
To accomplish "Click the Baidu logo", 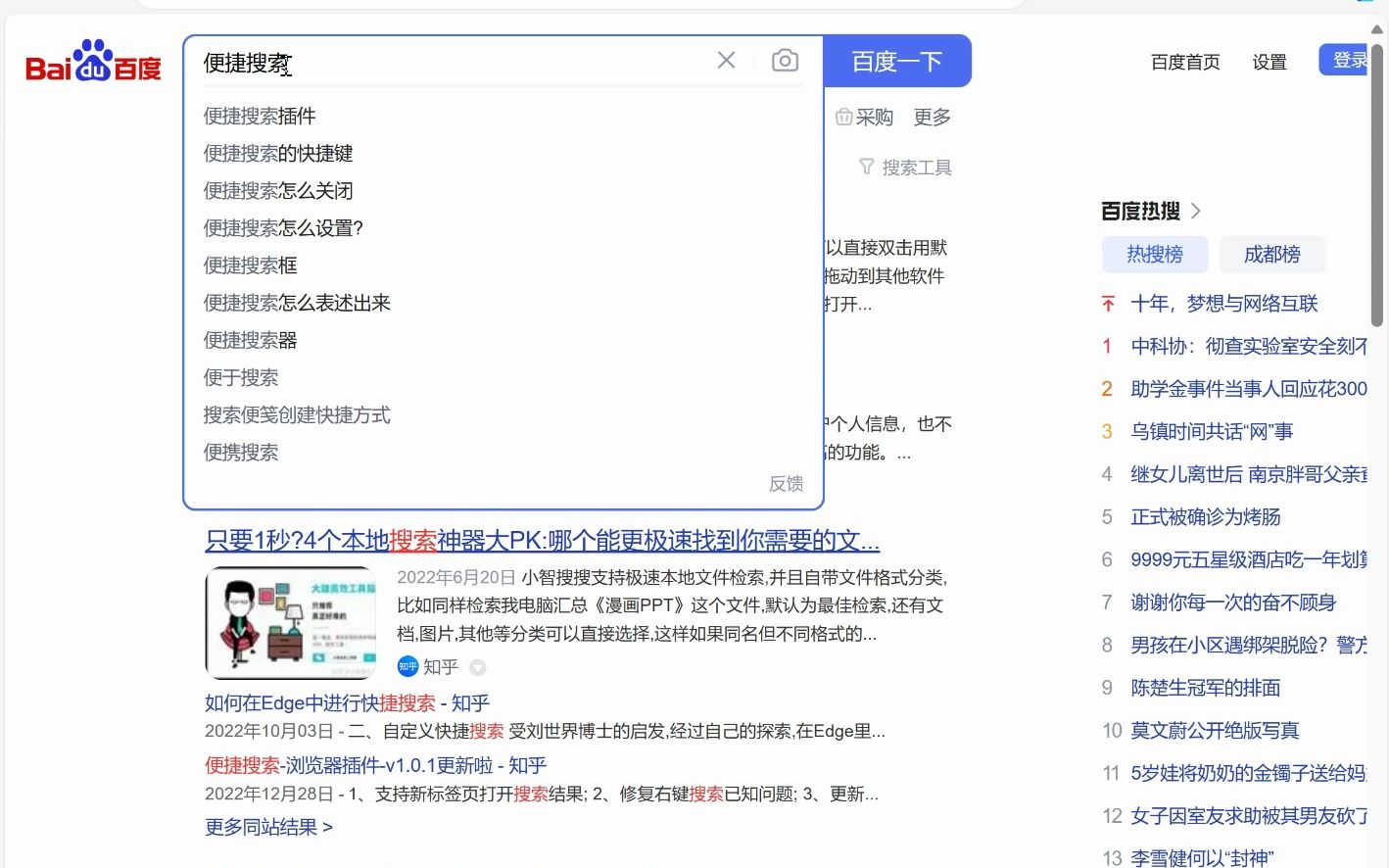I will pyautogui.click(x=93, y=62).
